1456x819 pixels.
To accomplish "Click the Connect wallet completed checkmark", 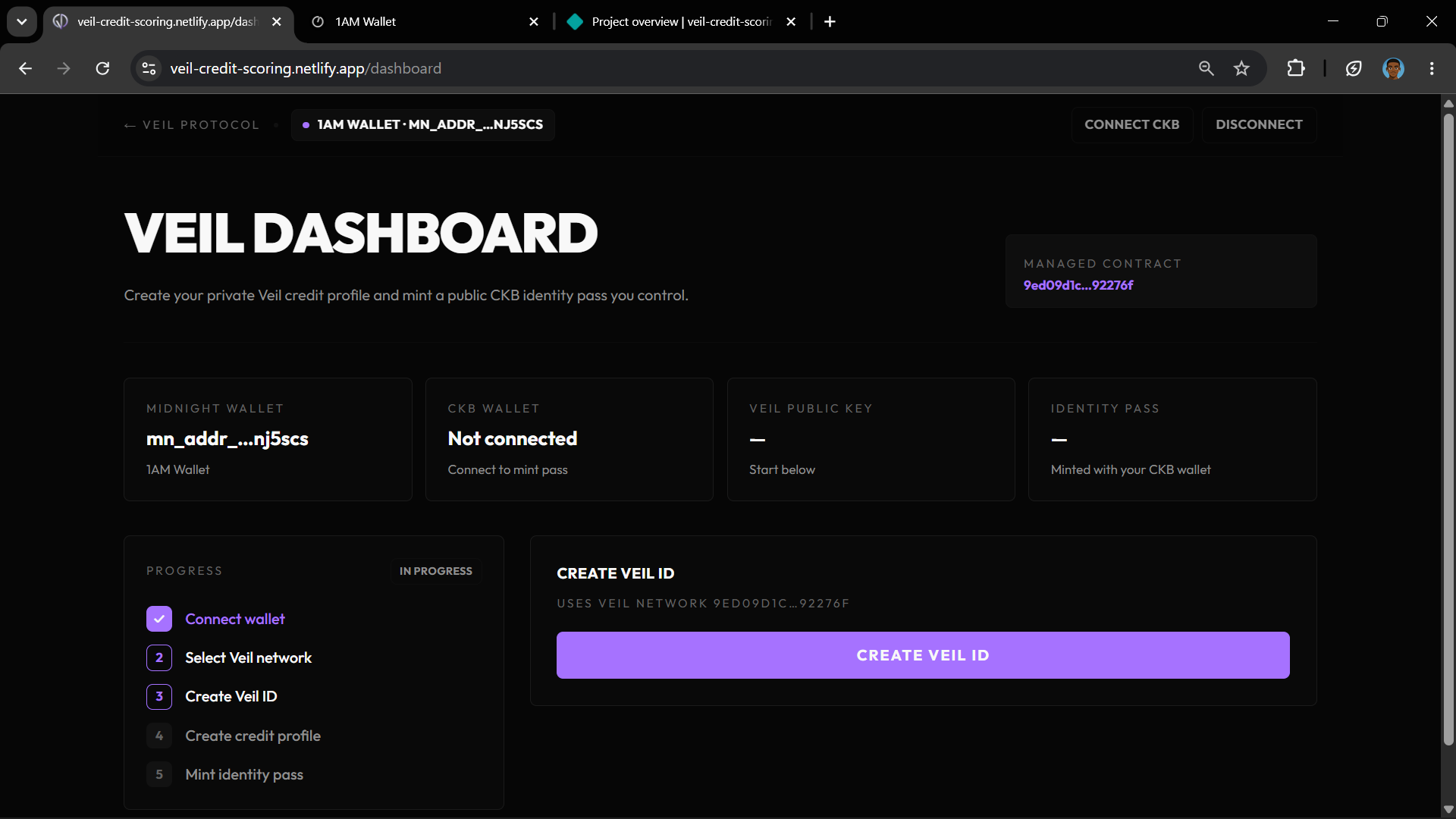I will pos(159,619).
